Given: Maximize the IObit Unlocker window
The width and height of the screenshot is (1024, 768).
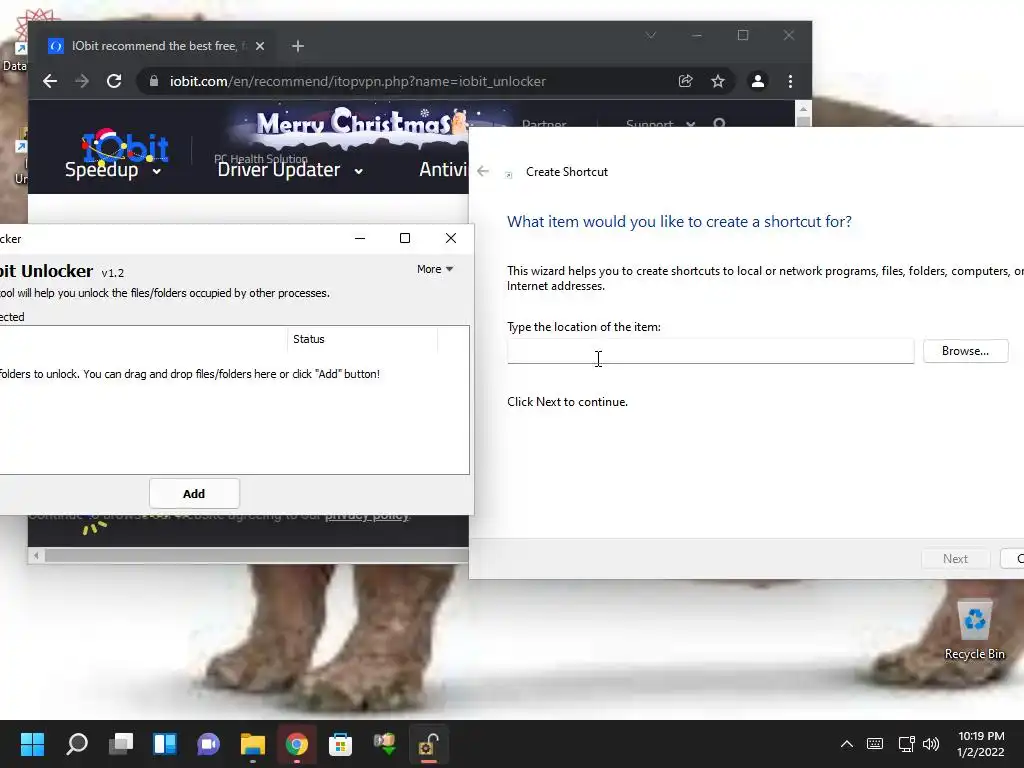Looking at the screenshot, I should click(405, 238).
